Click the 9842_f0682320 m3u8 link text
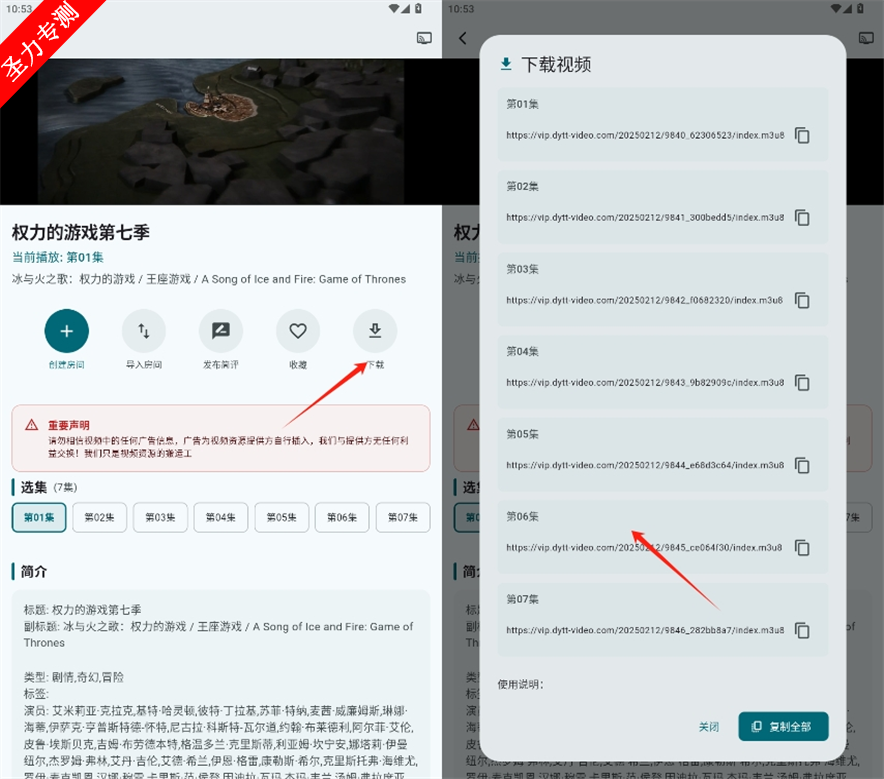The height and width of the screenshot is (779, 884). click(644, 300)
